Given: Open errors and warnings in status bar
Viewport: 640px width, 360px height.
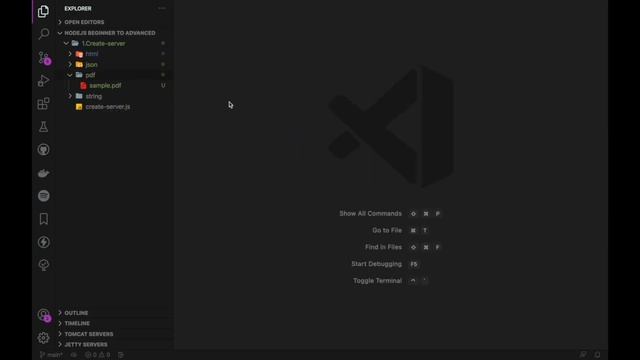Looking at the screenshot, I should pyautogui.click(x=97, y=355).
